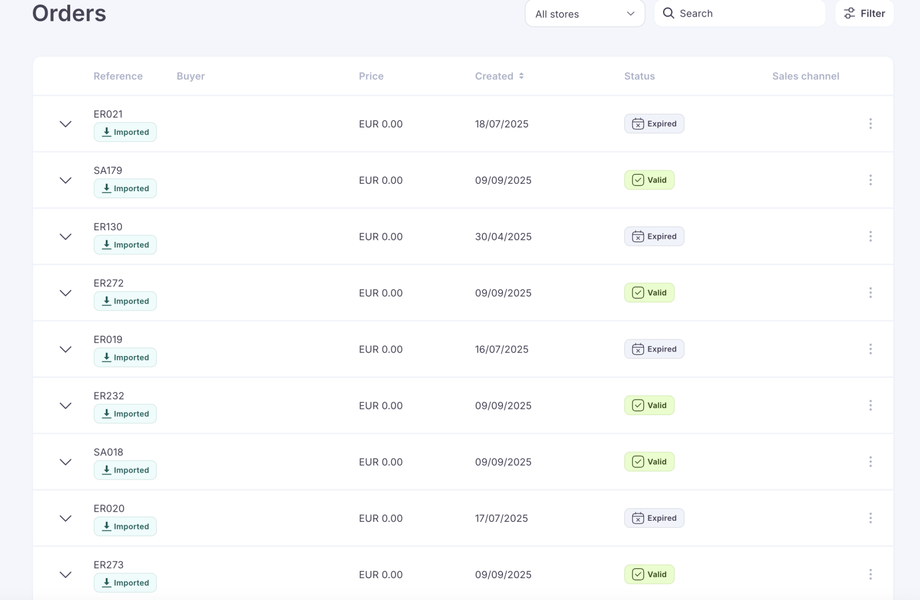Click the Status column header

click(x=639, y=76)
